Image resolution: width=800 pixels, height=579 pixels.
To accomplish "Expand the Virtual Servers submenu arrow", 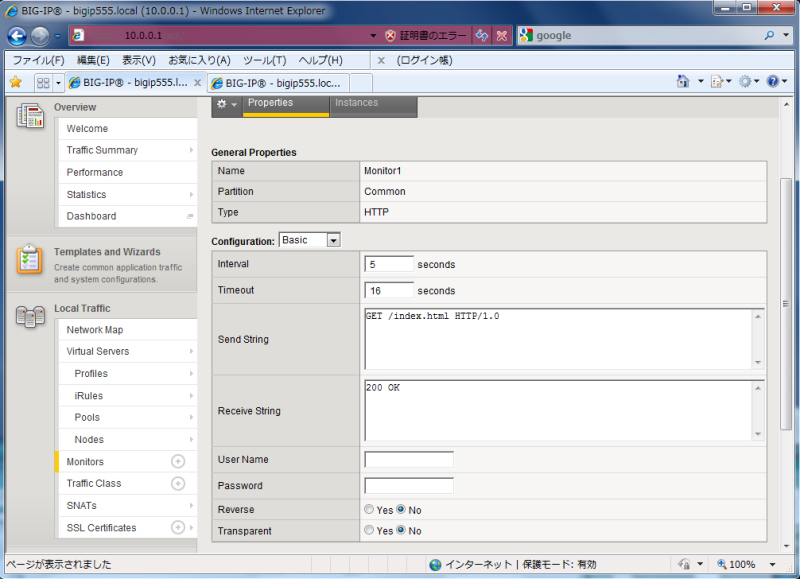I will pos(190,352).
